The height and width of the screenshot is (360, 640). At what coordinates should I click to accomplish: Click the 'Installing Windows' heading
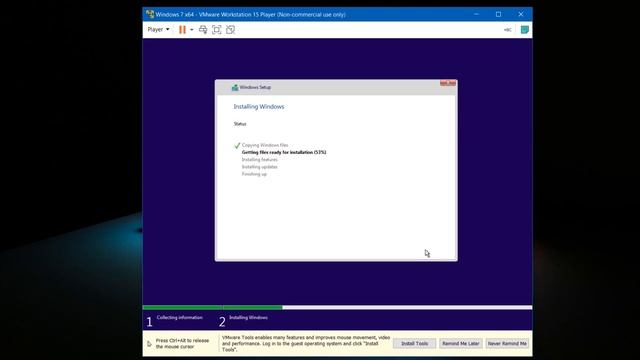point(259,107)
